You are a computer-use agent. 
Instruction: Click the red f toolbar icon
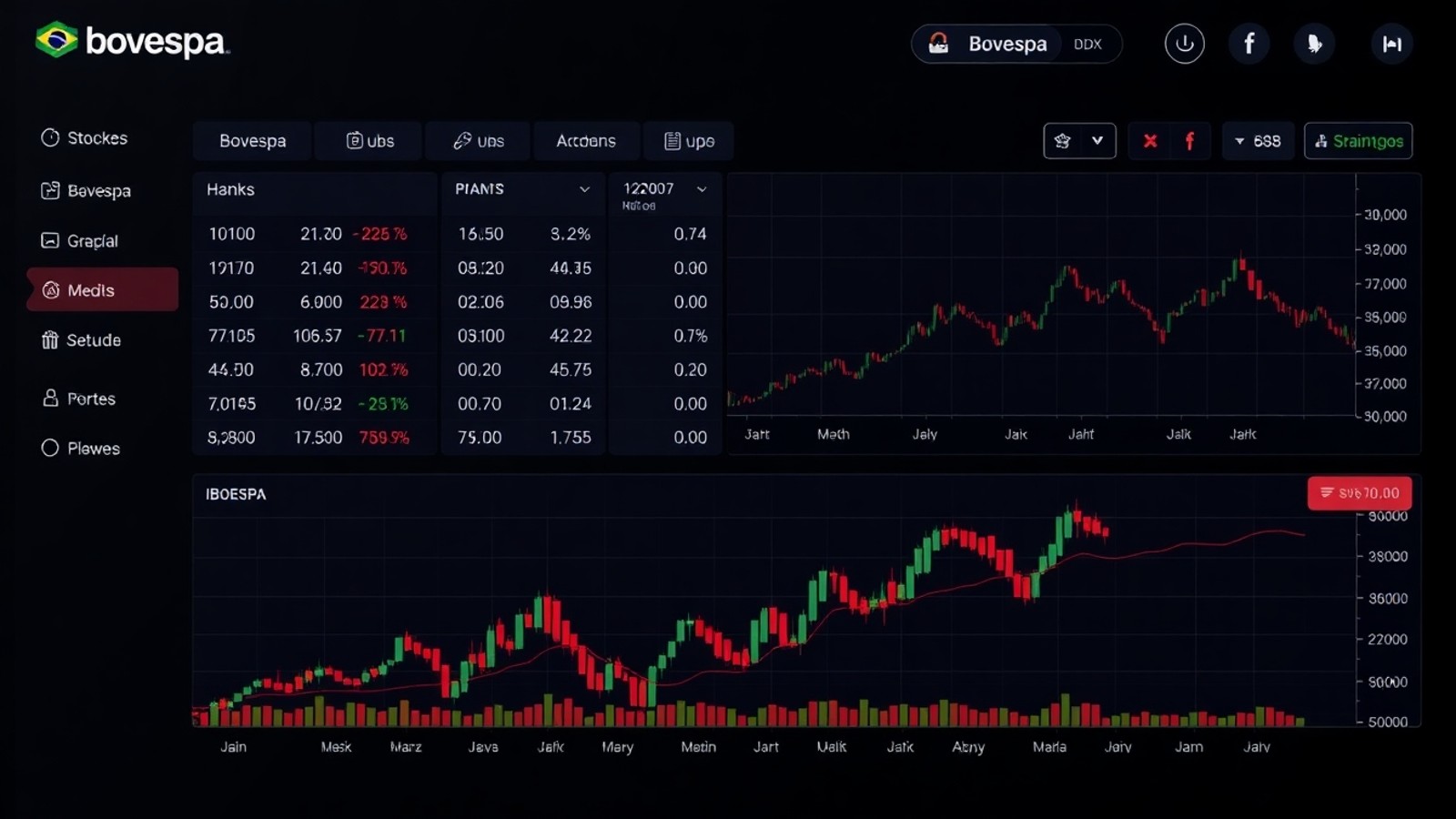tap(1189, 141)
